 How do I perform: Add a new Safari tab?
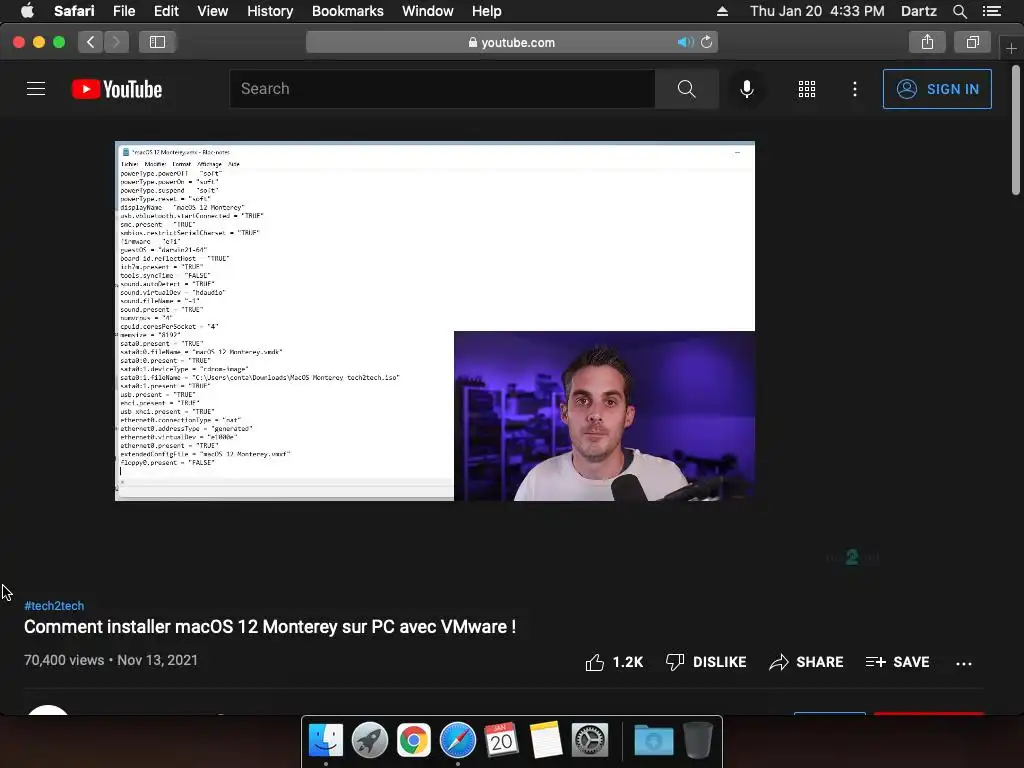click(x=1011, y=48)
